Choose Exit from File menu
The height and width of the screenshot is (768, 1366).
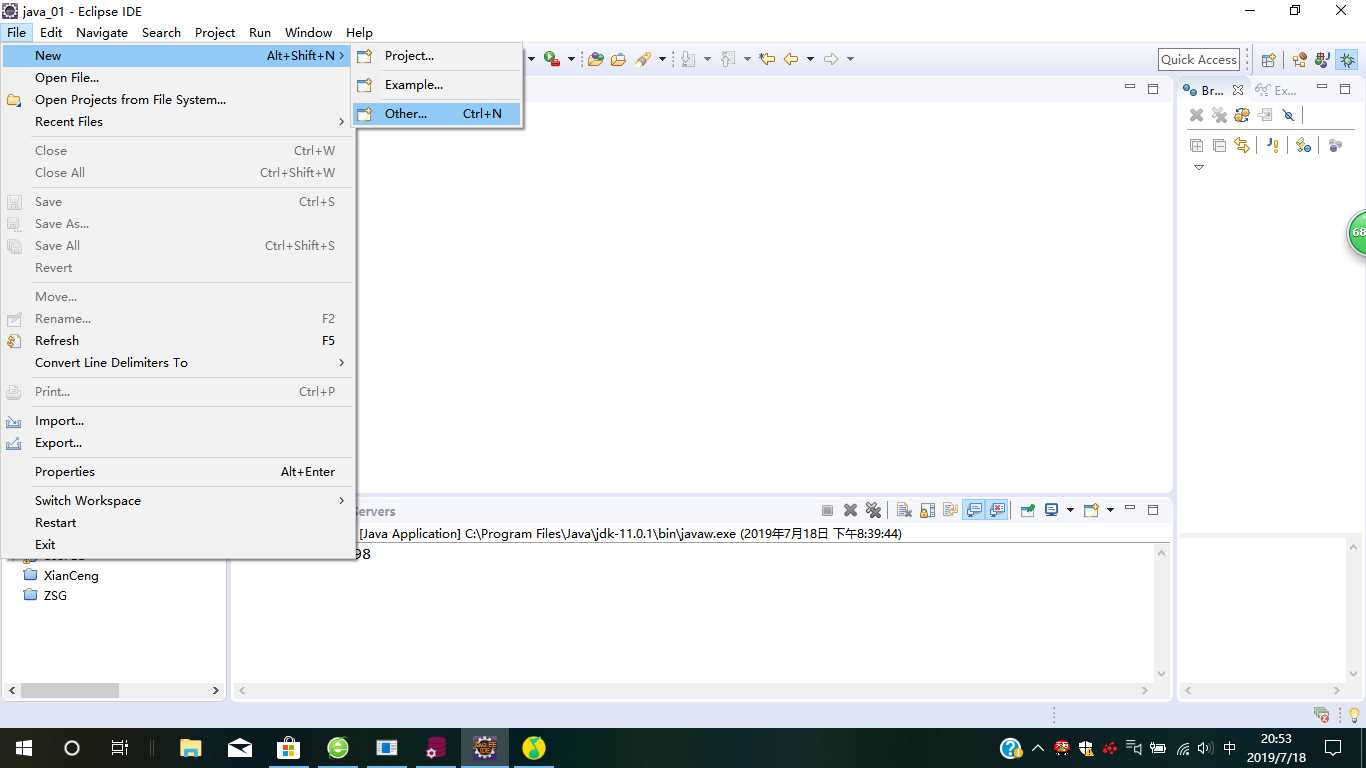click(178, 545)
